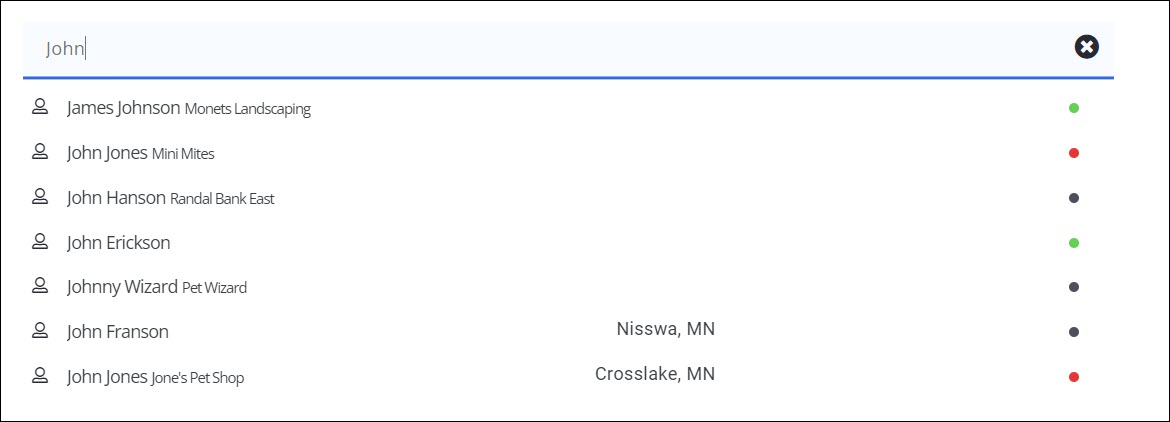Screen dimensions: 1170x422
Task: Pick Johnny Wizard from the list
Action: (x=122, y=287)
